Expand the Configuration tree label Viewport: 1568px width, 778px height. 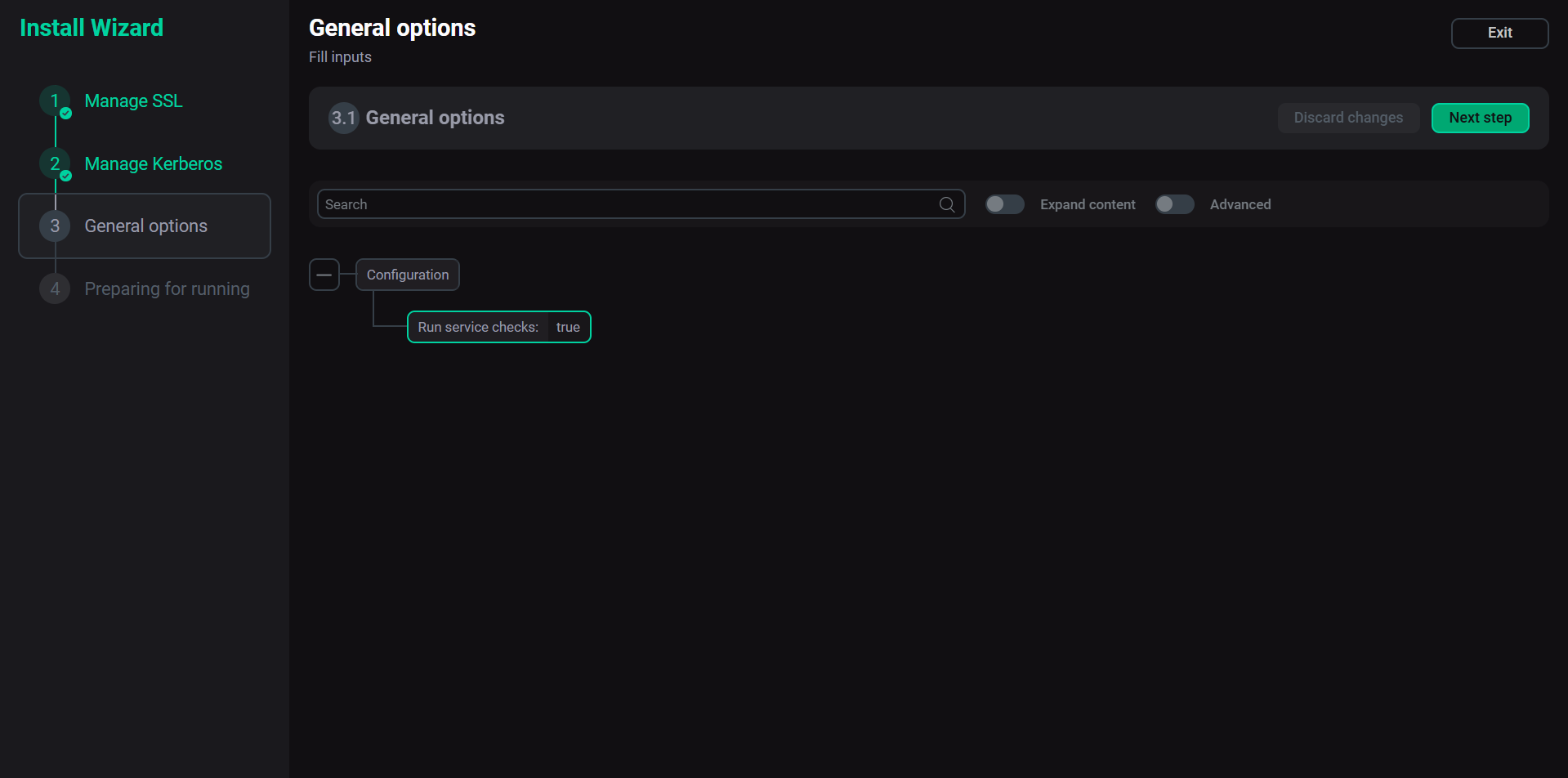[x=407, y=275]
